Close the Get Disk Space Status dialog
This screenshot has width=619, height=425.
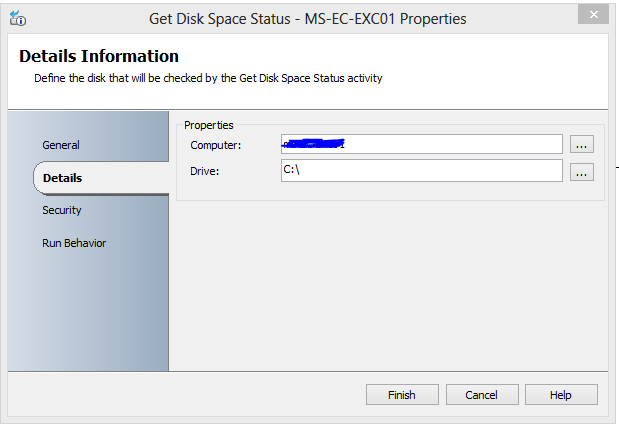pos(592,15)
